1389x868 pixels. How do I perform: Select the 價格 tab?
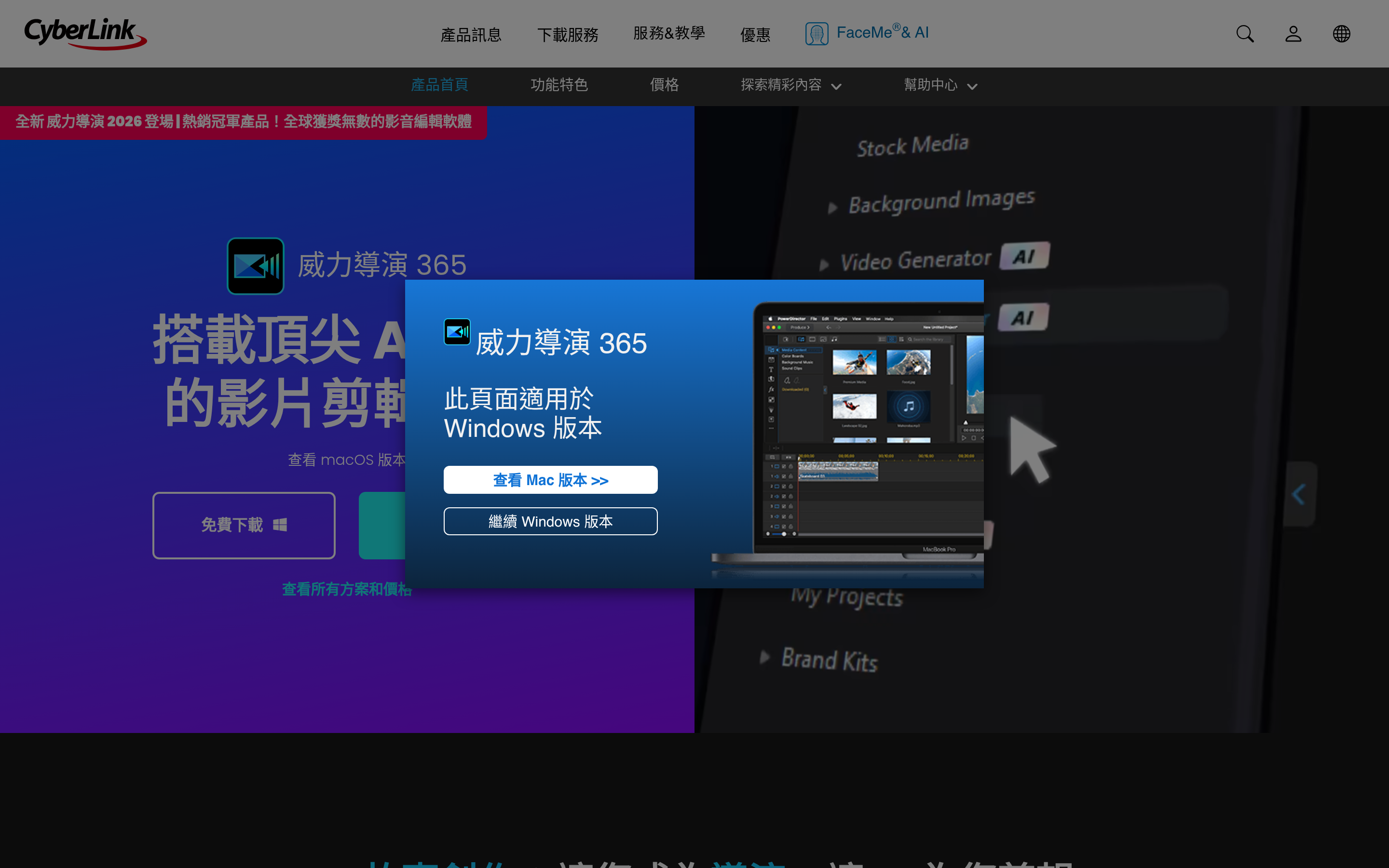(x=664, y=85)
